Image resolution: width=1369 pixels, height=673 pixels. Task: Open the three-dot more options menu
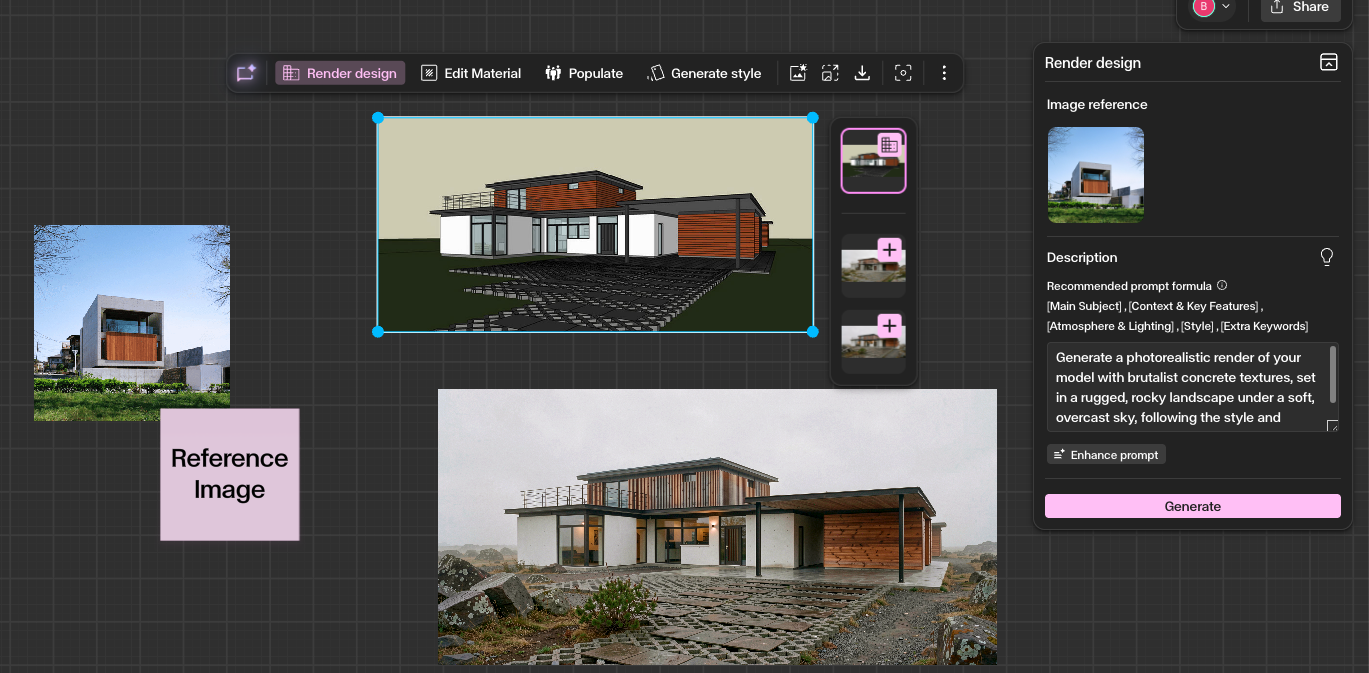tap(944, 73)
